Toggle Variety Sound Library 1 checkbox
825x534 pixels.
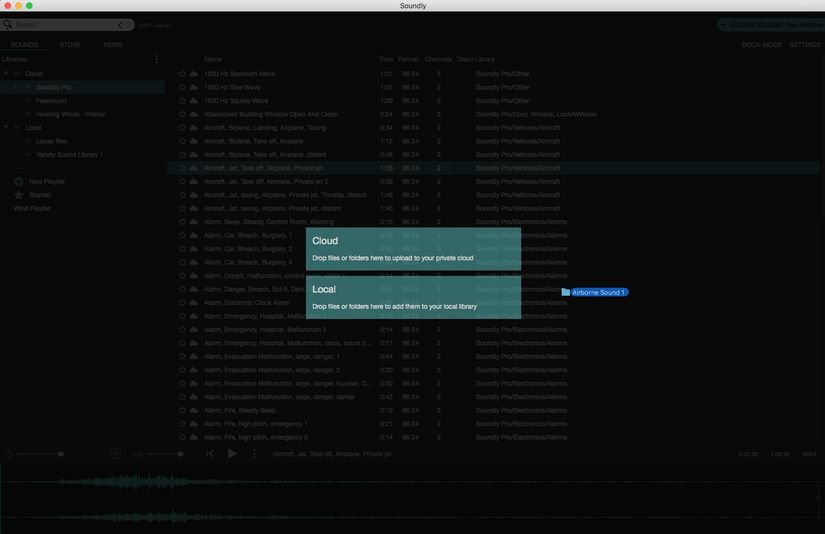(28, 155)
